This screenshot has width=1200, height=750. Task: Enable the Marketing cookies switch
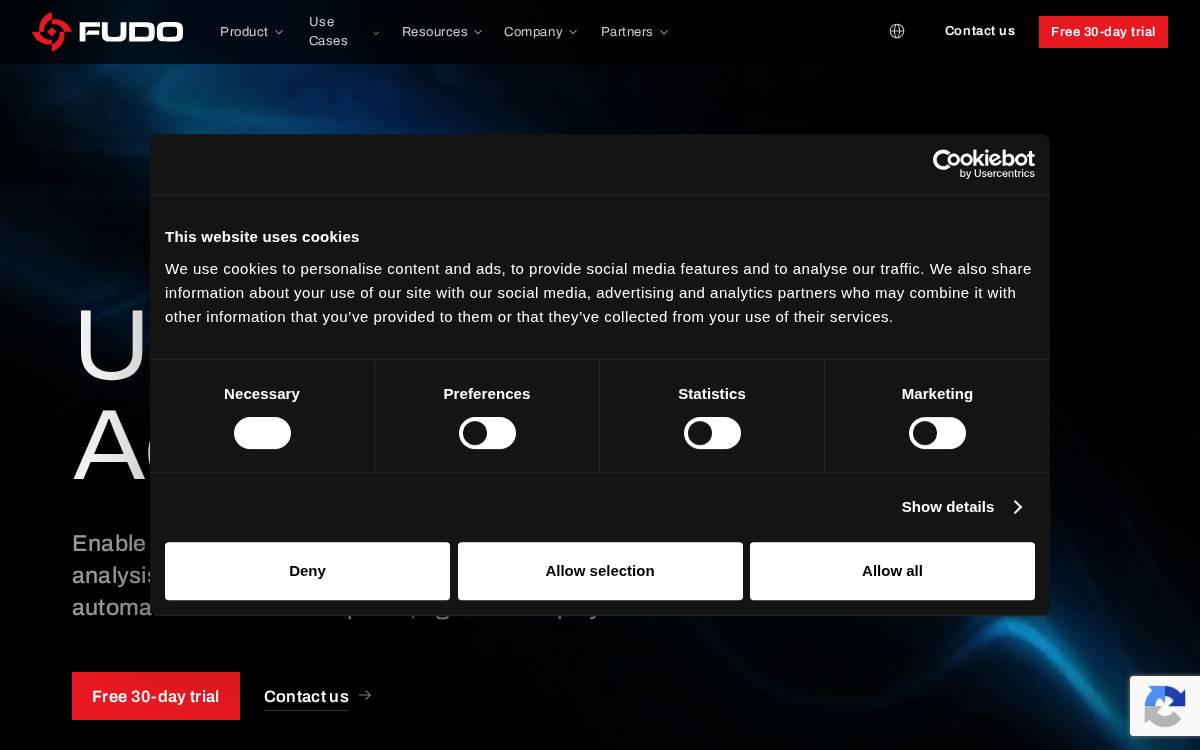[x=937, y=433]
